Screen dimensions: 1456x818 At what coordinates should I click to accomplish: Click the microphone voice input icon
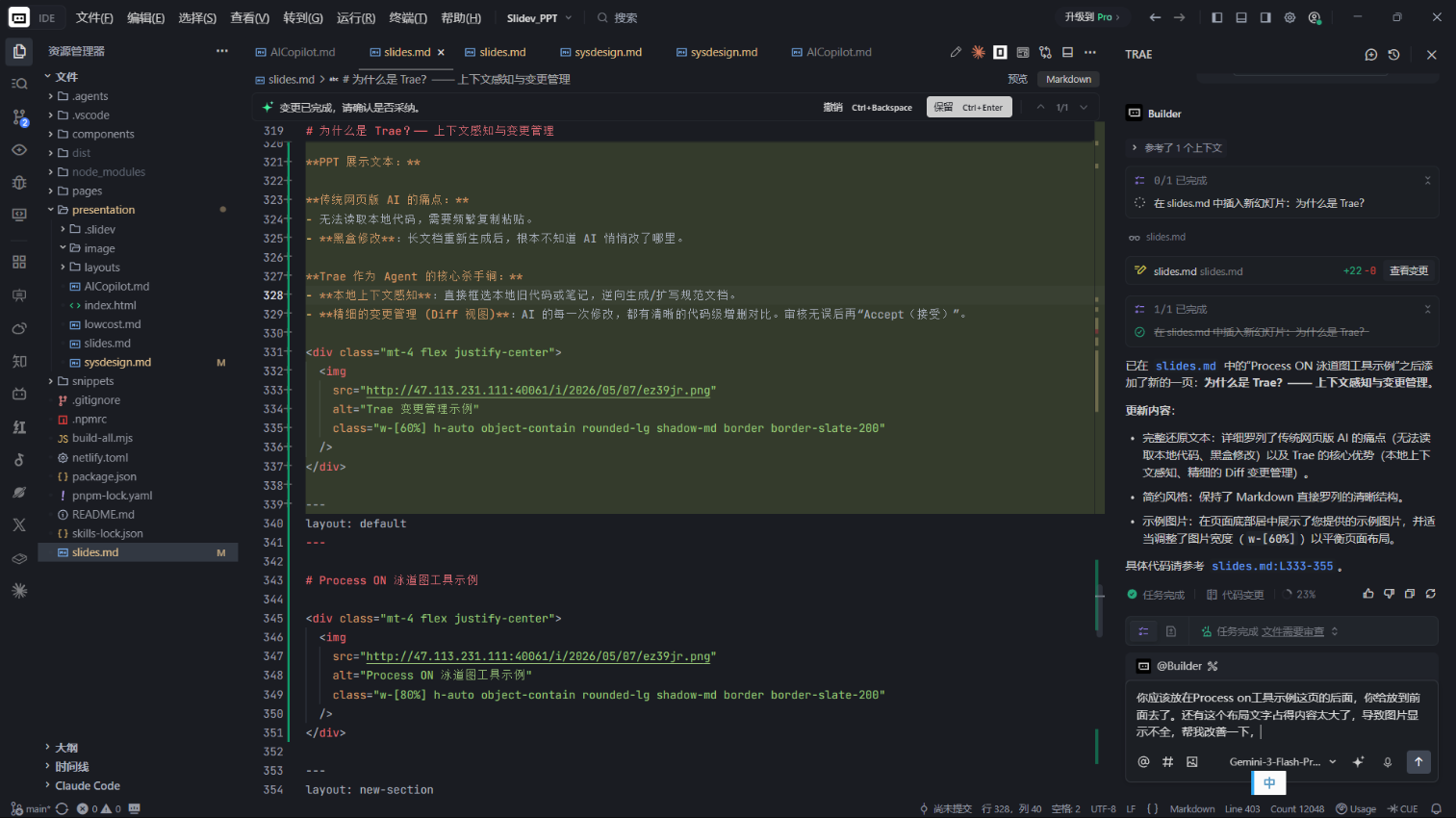tap(1388, 761)
